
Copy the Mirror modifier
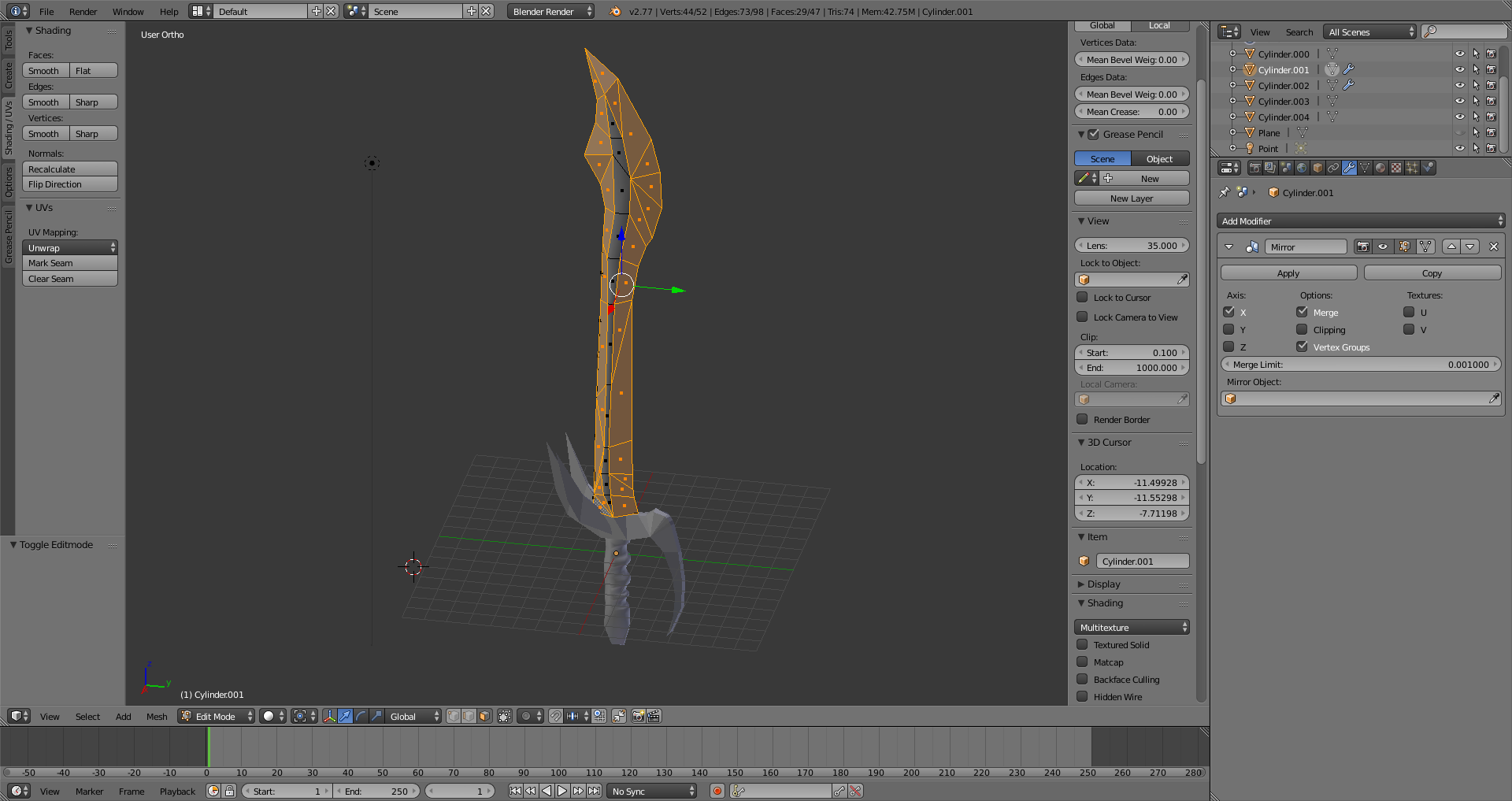1432,273
